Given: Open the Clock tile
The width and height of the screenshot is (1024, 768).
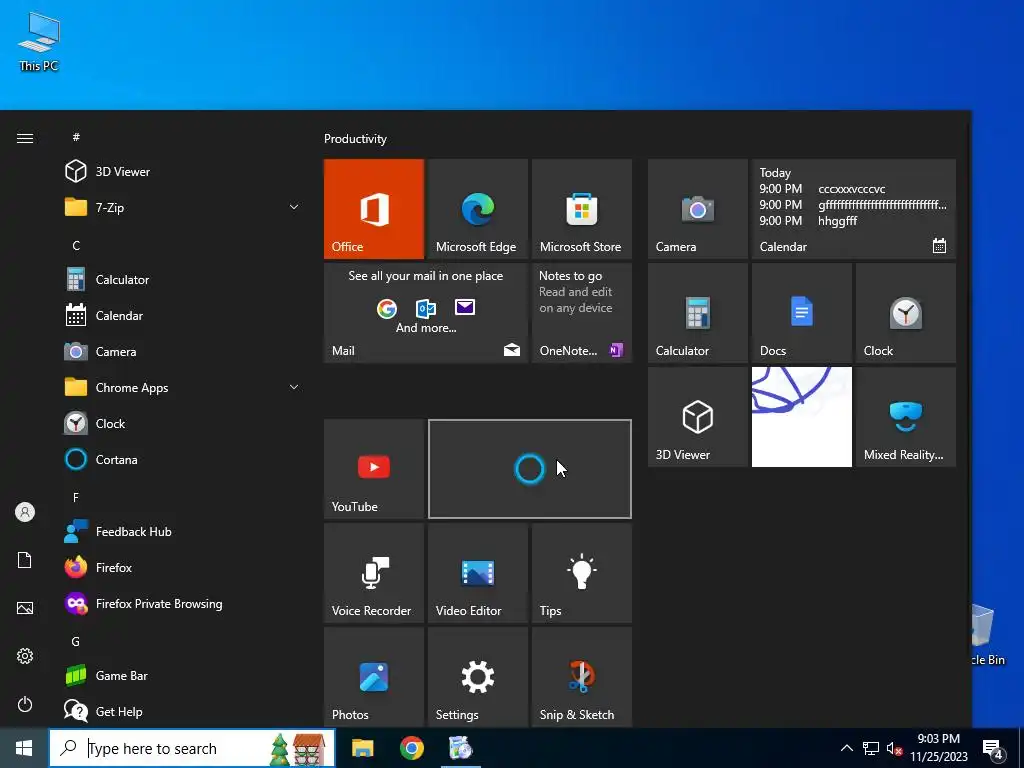Looking at the screenshot, I should pyautogui.click(x=905, y=313).
